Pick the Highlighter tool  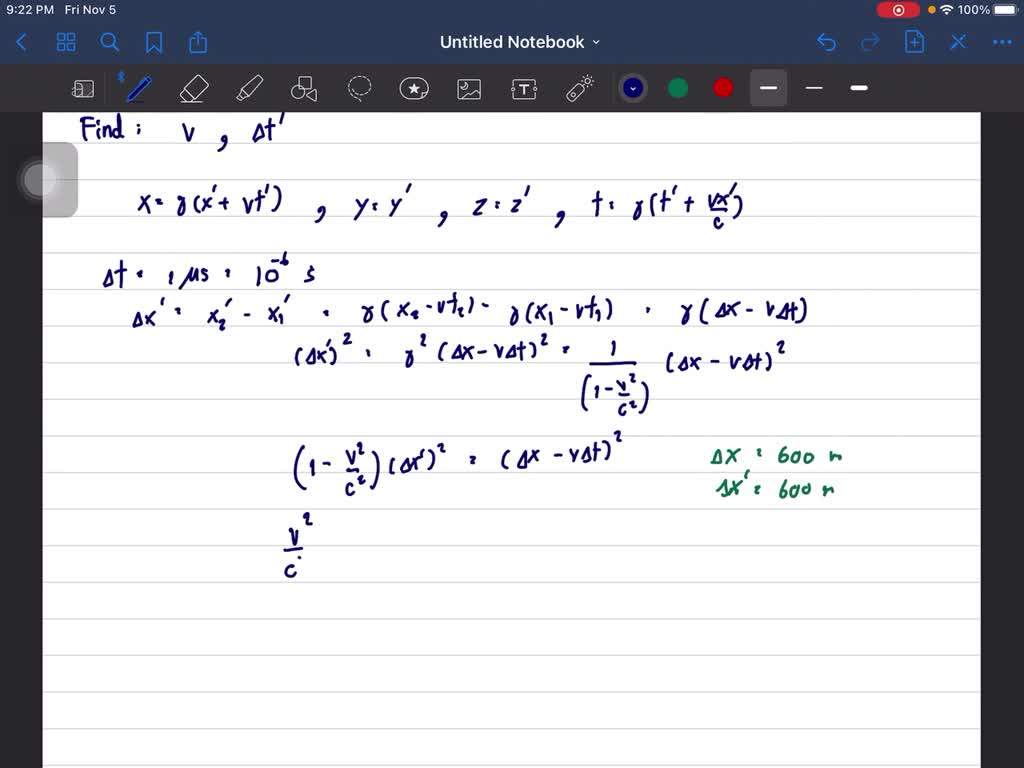click(249, 88)
